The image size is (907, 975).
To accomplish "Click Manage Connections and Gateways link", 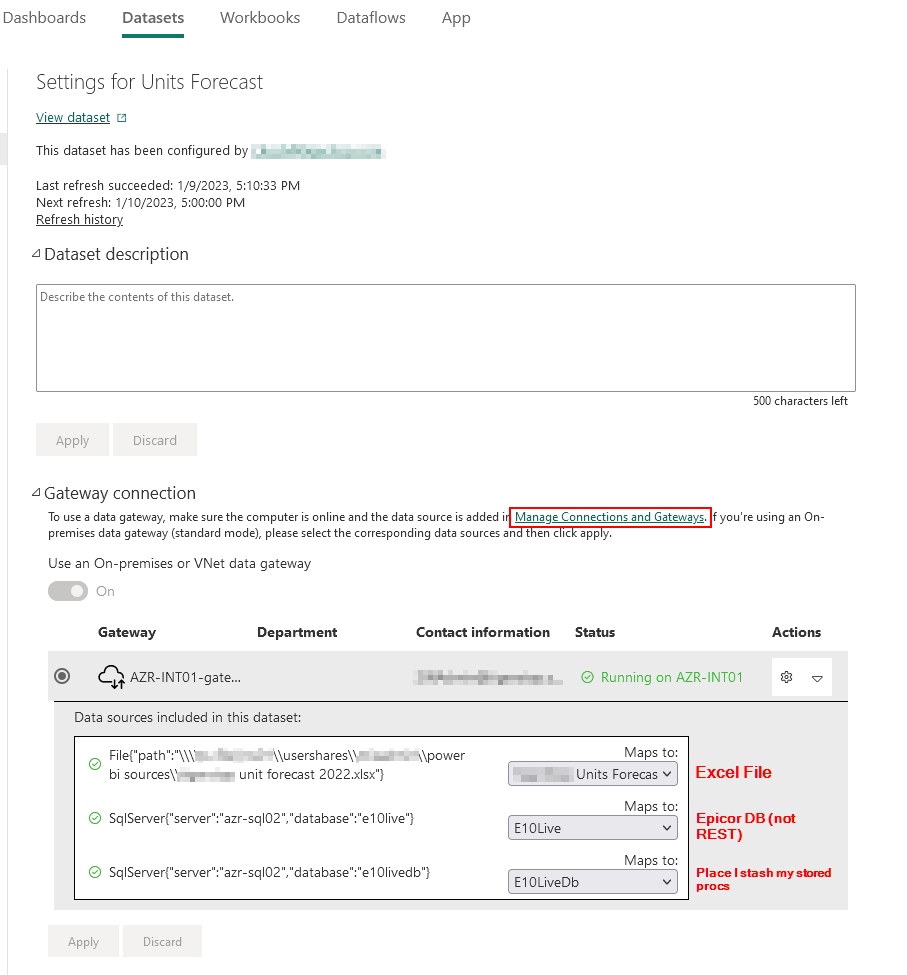I will tap(610, 517).
